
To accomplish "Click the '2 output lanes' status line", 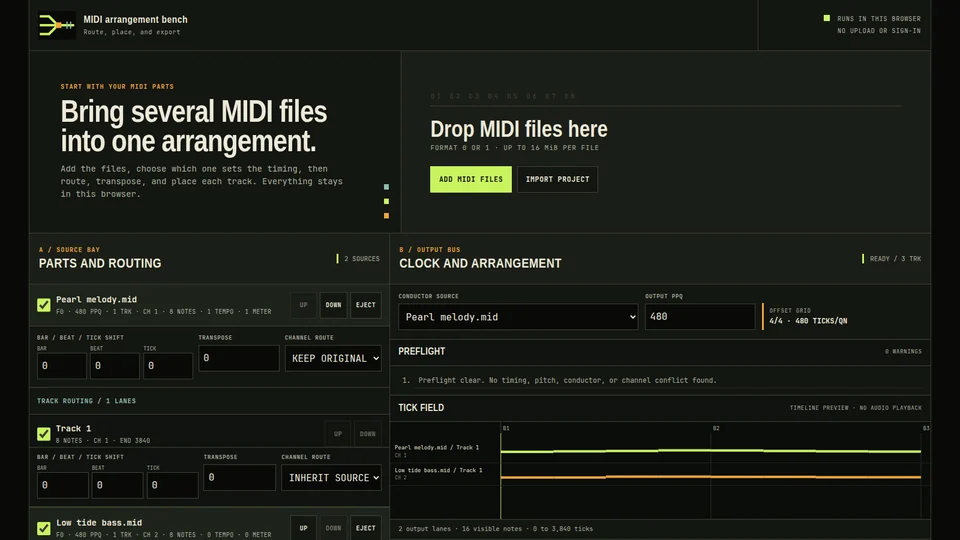I will pyautogui.click(x=495, y=528).
